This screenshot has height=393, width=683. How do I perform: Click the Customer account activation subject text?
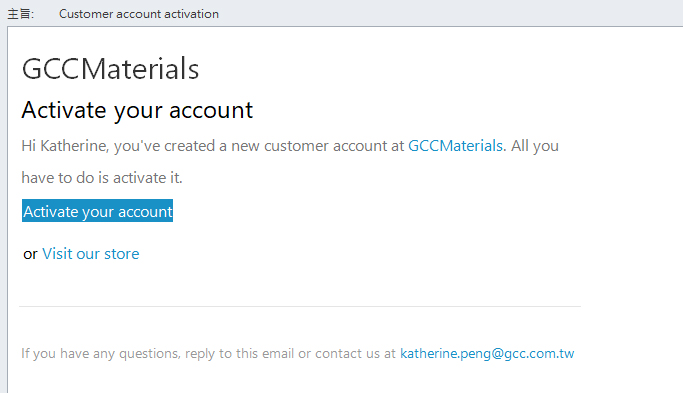tap(139, 14)
